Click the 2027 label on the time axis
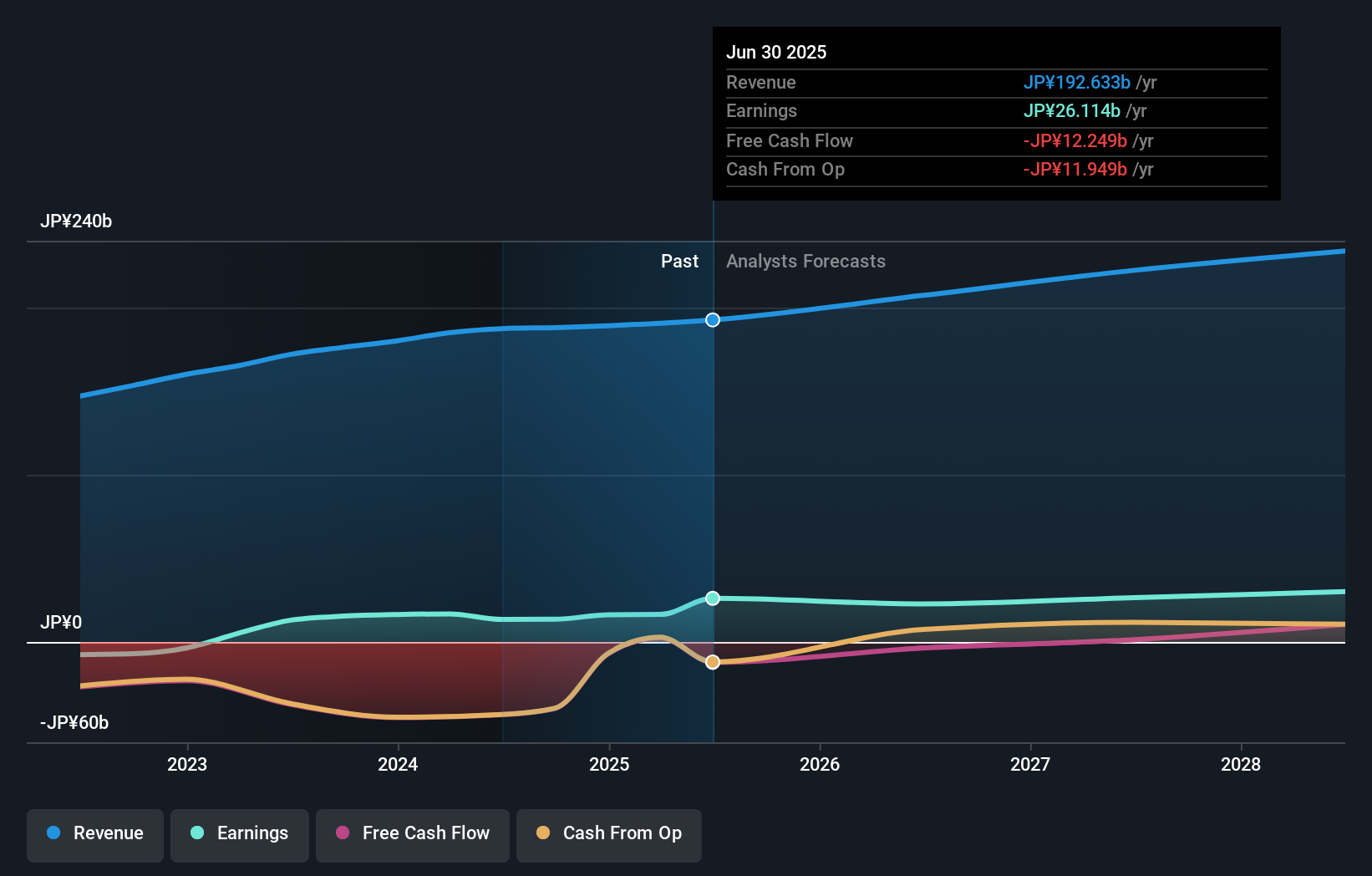The height and width of the screenshot is (876, 1372). [x=1030, y=763]
